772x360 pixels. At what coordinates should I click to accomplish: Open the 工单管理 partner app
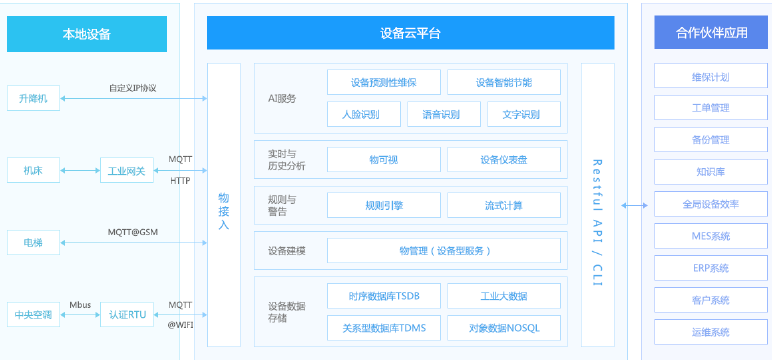tap(711, 108)
